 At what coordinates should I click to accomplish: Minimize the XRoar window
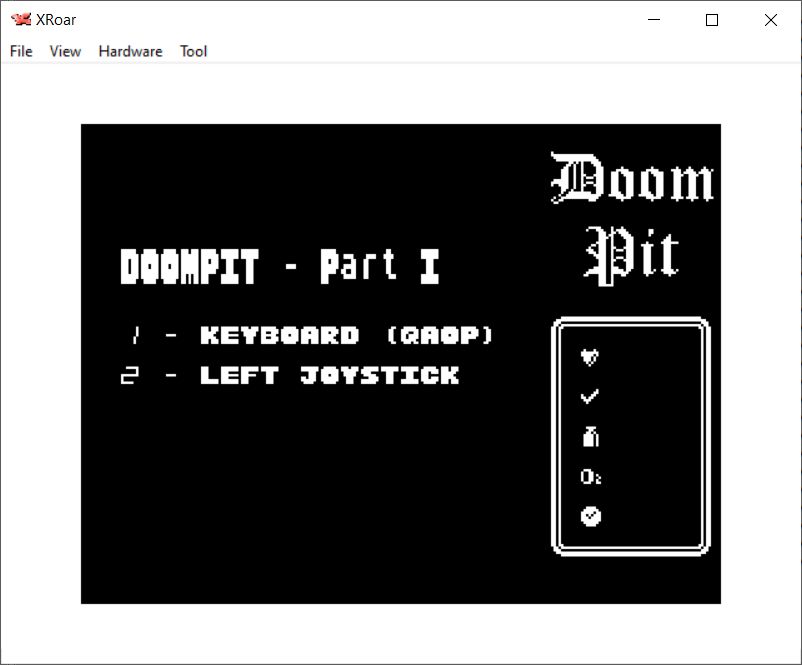point(655,20)
